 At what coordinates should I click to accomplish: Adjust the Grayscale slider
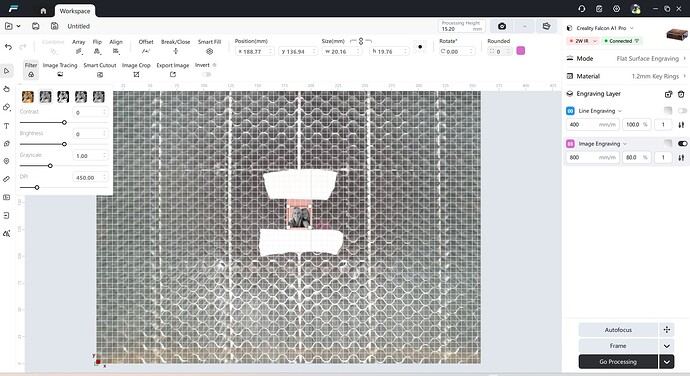[50, 166]
